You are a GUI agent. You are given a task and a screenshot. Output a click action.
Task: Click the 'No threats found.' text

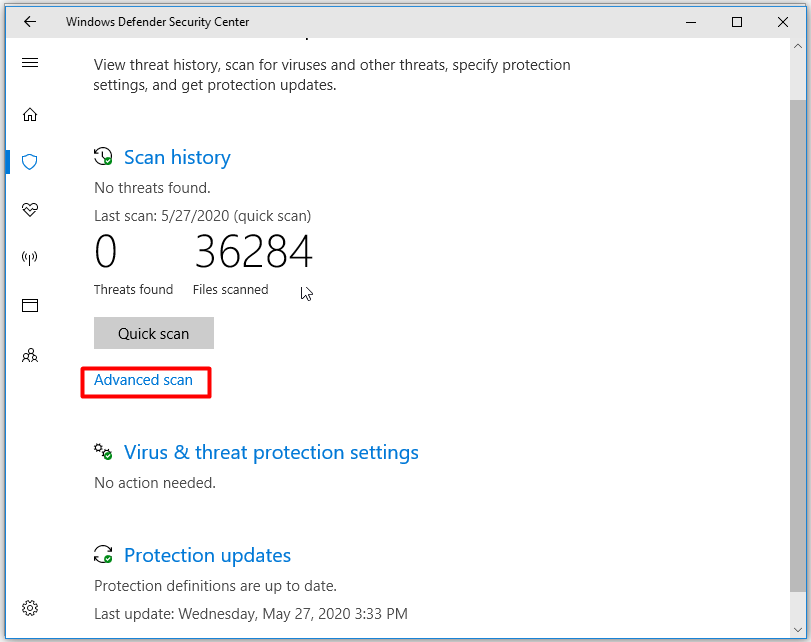152,188
